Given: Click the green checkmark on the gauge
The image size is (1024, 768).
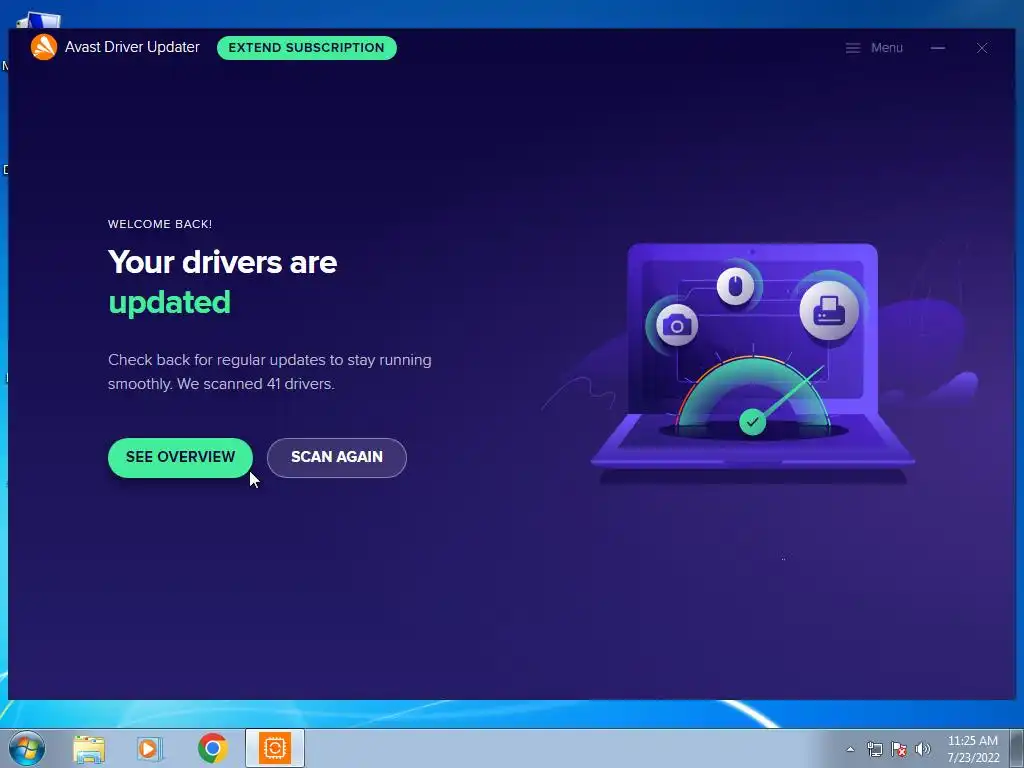Looking at the screenshot, I should click(752, 422).
